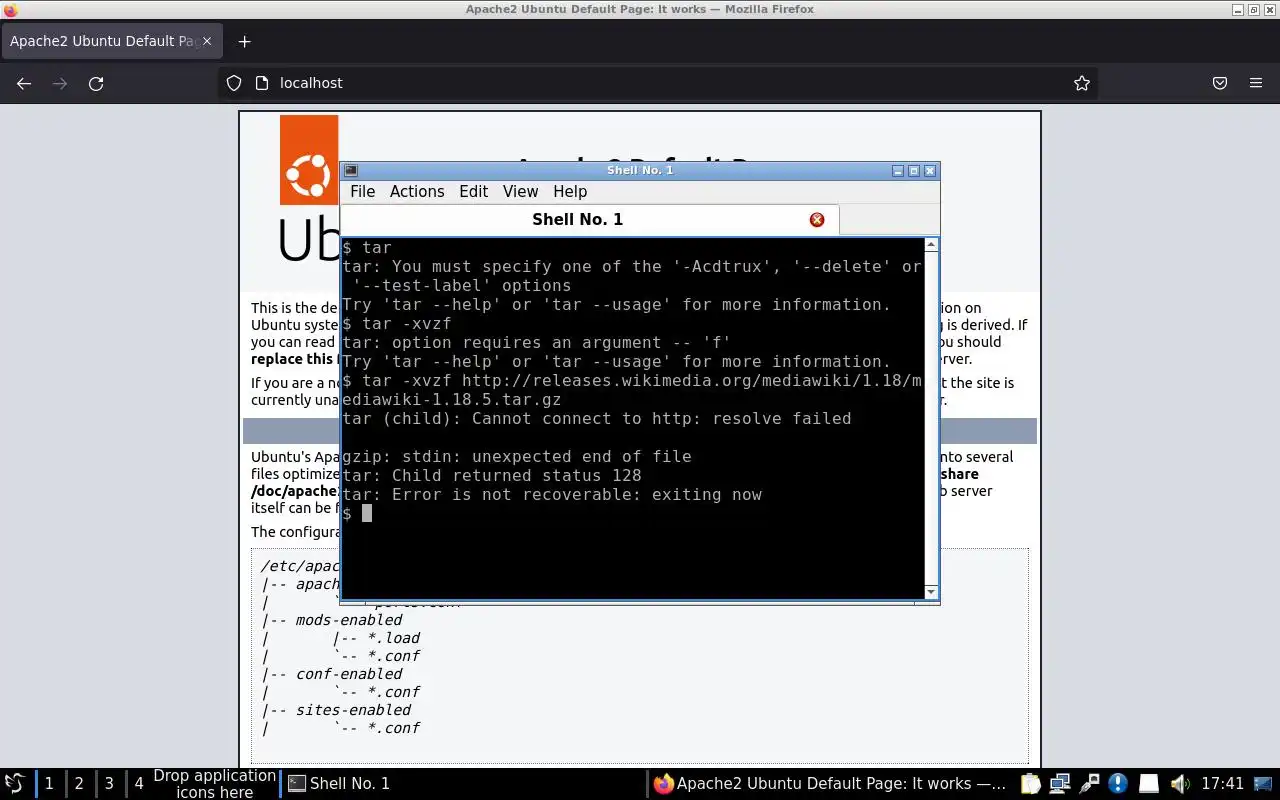Click the shield tracking protection icon
The height and width of the screenshot is (800, 1280).
(x=234, y=84)
